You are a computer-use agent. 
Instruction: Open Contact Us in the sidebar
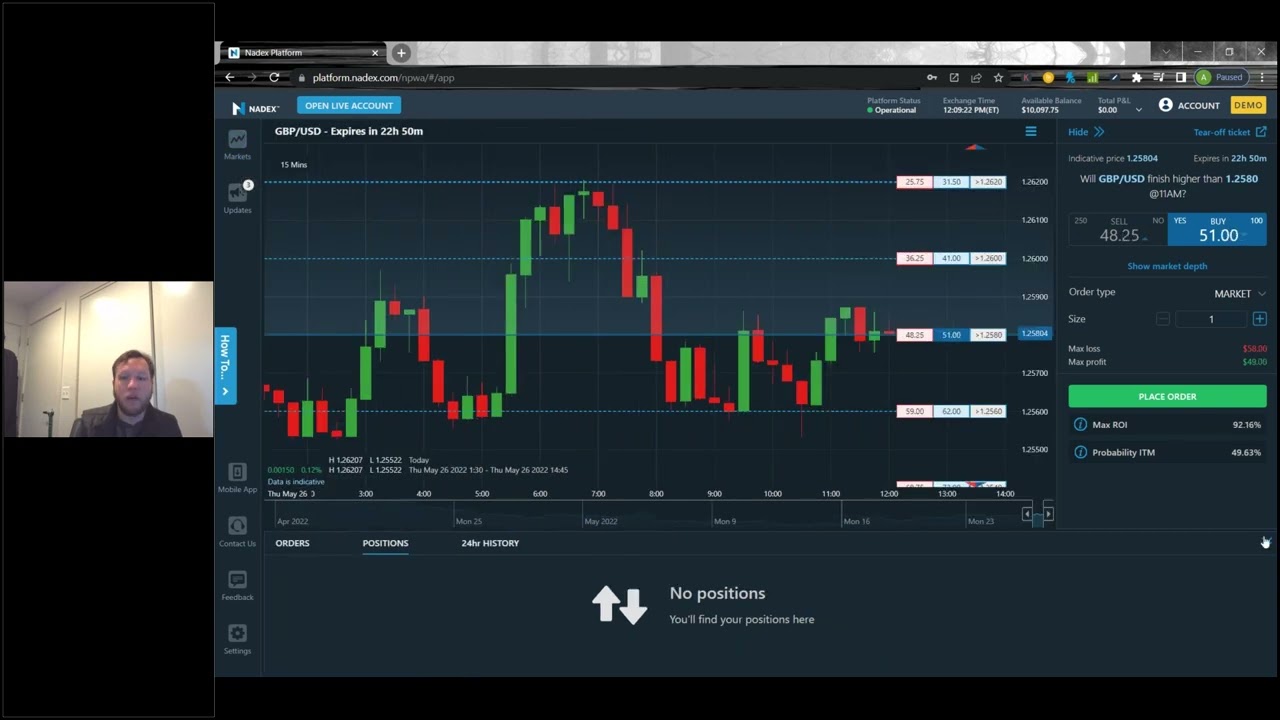coord(237,532)
